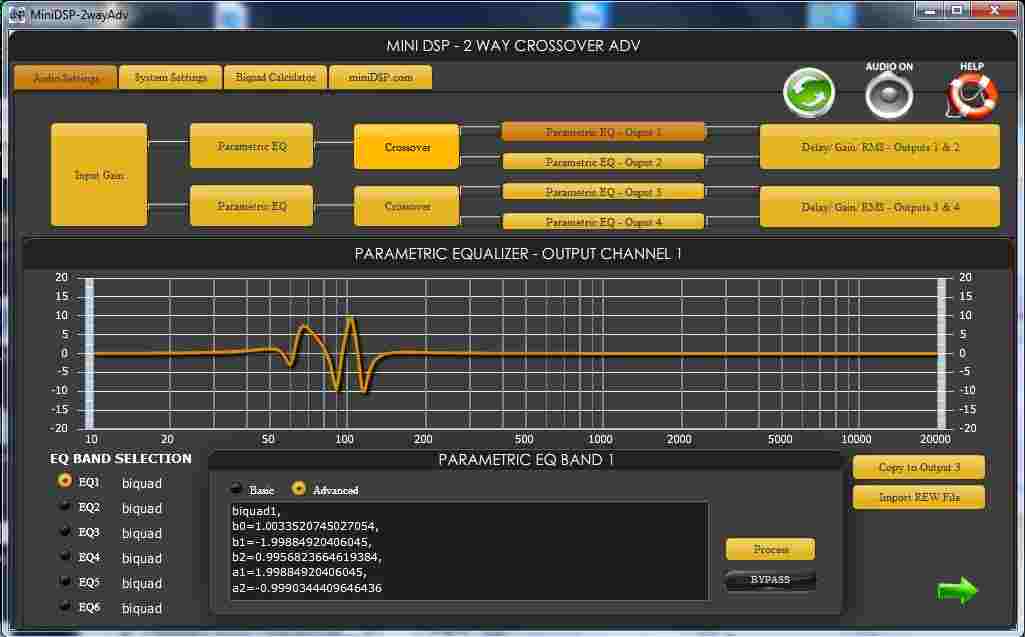The image size is (1025, 637).
Task: Toggle the Audio On speaker icon
Action: pyautogui.click(x=889, y=96)
